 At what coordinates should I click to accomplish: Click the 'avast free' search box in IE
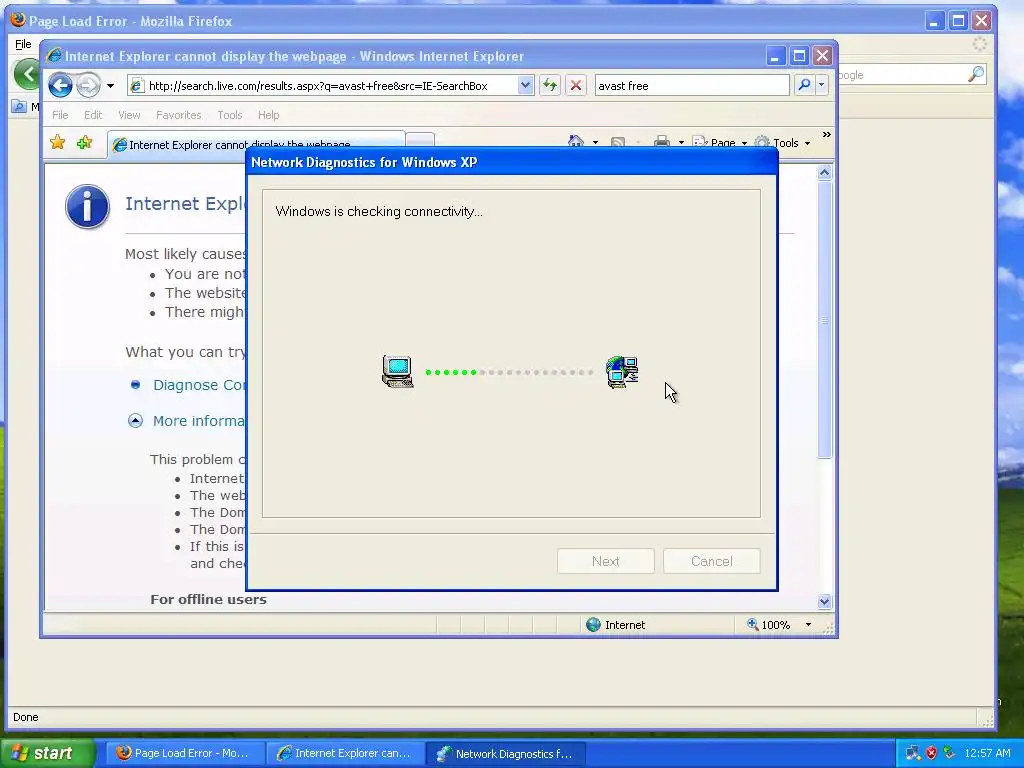point(692,86)
